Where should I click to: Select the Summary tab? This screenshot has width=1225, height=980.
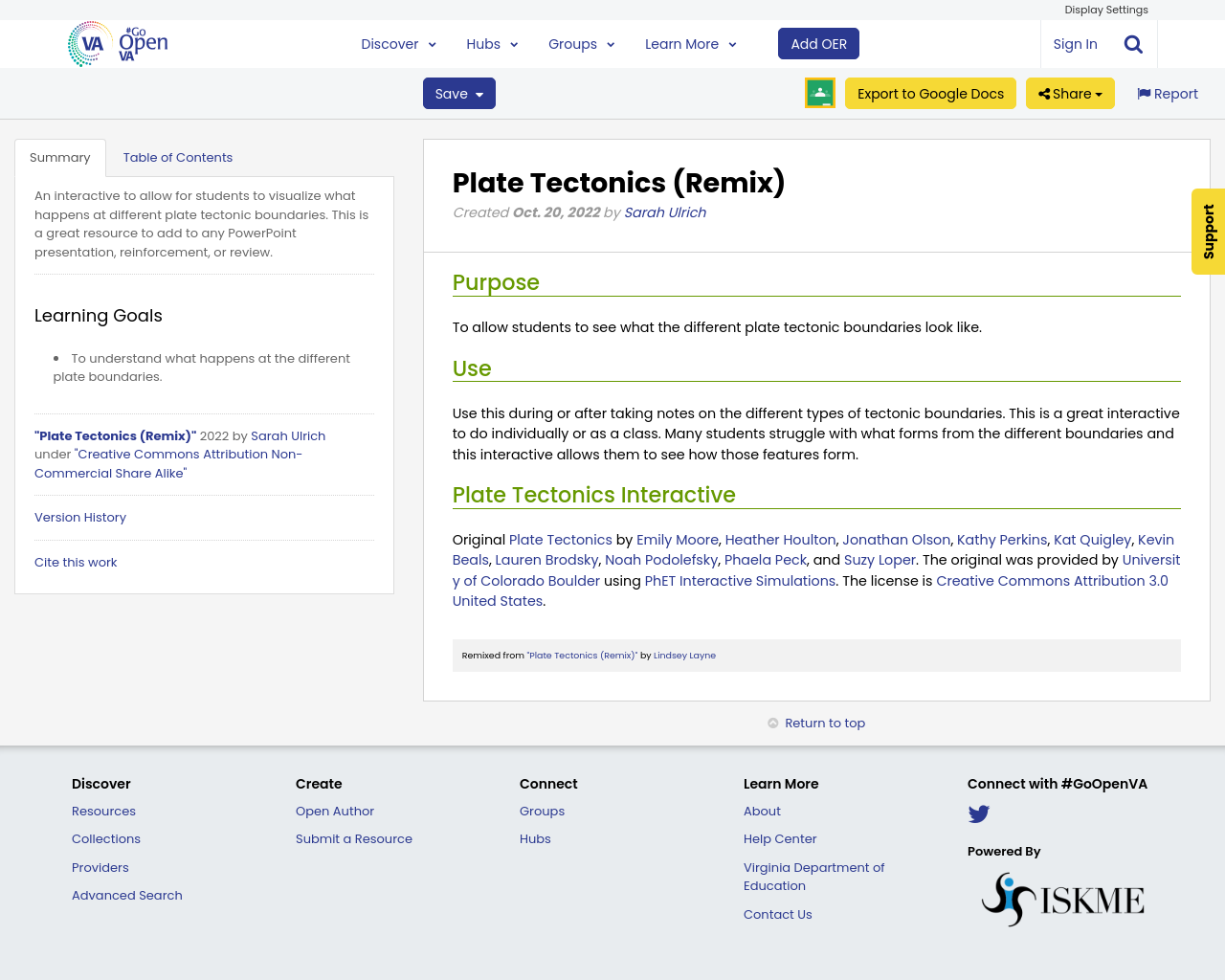59,156
